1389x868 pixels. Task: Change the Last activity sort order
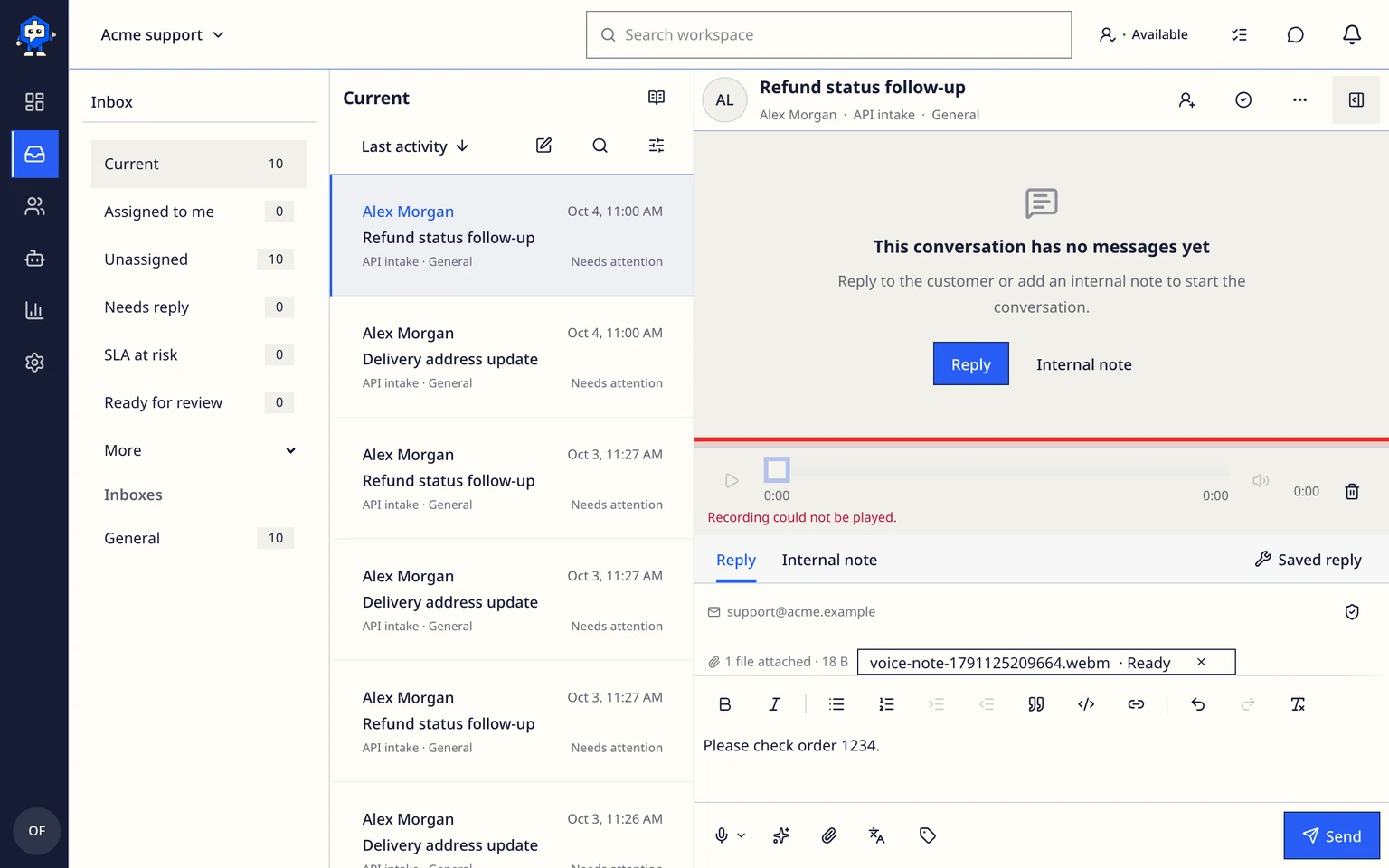[415, 146]
